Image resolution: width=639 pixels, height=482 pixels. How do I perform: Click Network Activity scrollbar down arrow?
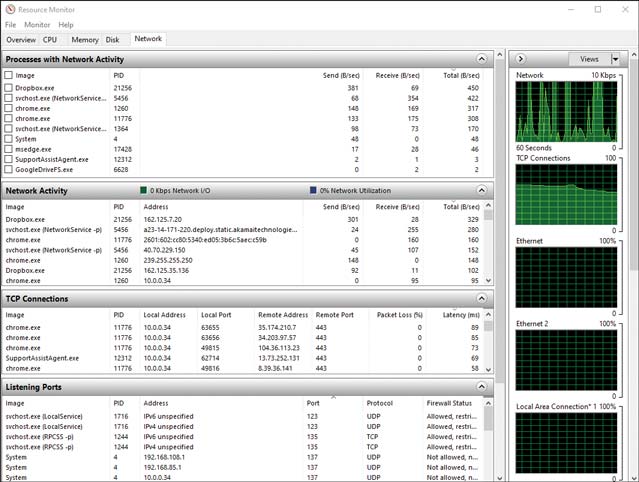point(488,280)
